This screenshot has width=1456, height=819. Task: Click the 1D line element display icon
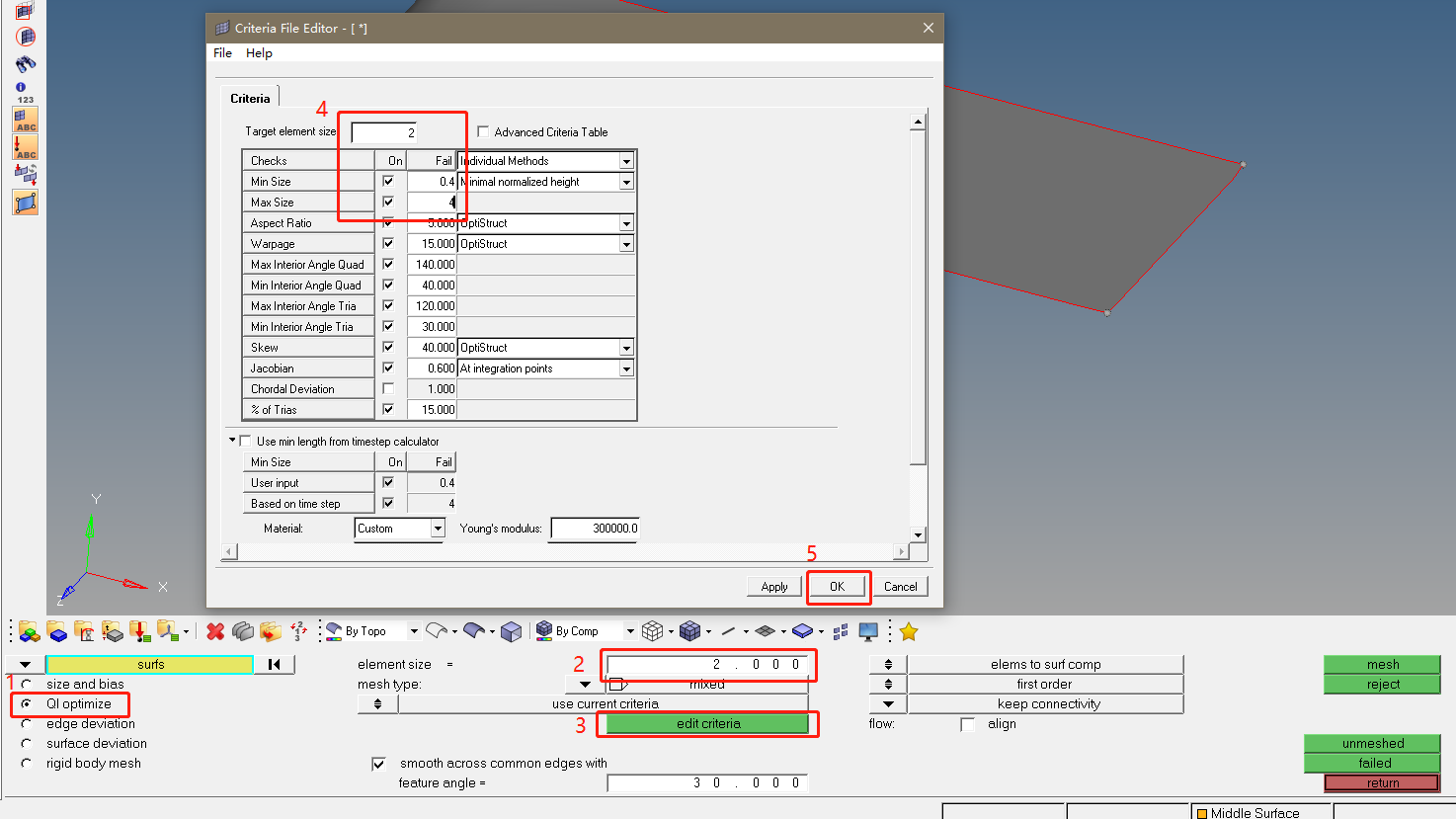click(728, 631)
